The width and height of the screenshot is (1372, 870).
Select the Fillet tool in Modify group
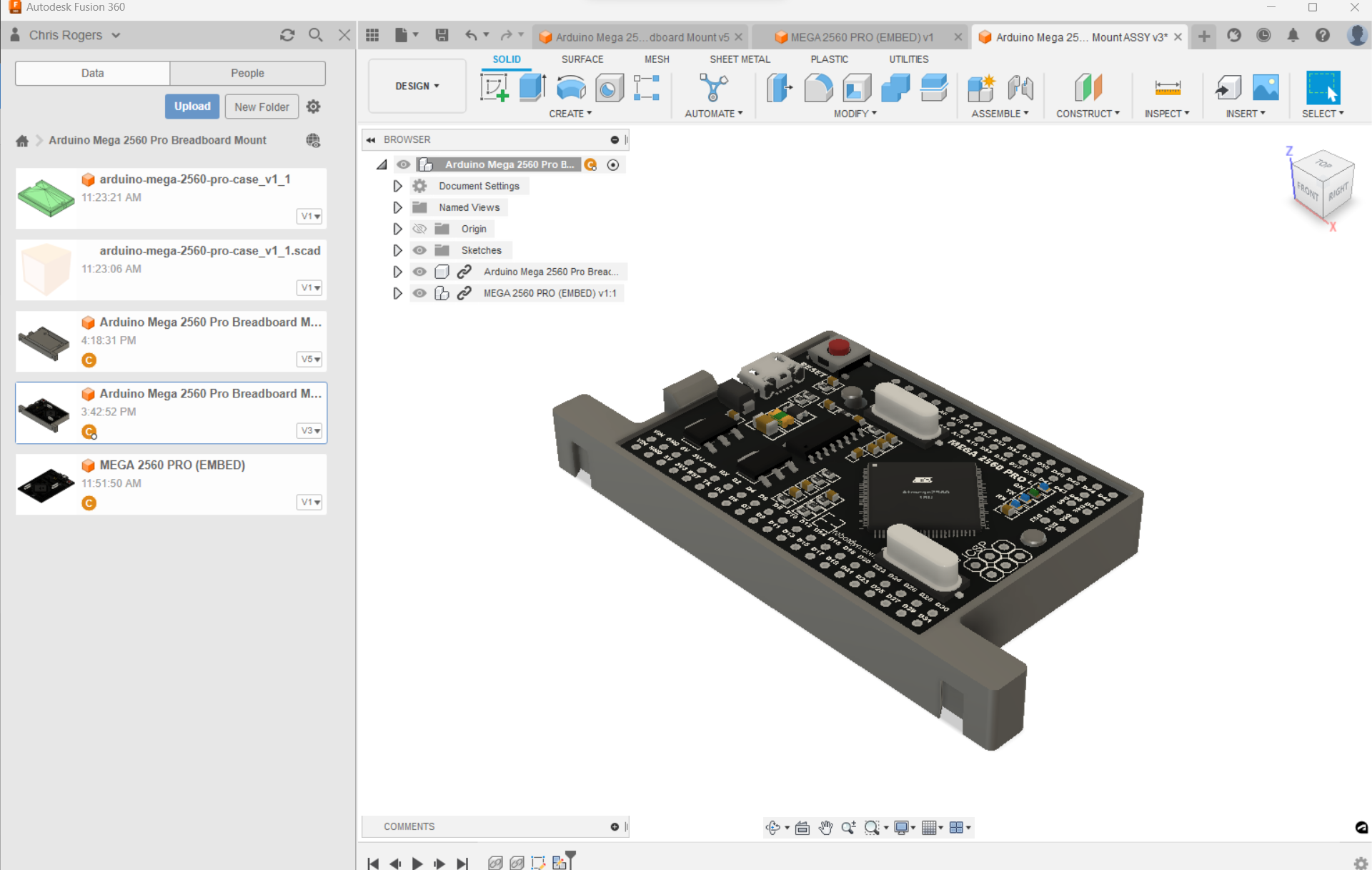click(x=817, y=88)
